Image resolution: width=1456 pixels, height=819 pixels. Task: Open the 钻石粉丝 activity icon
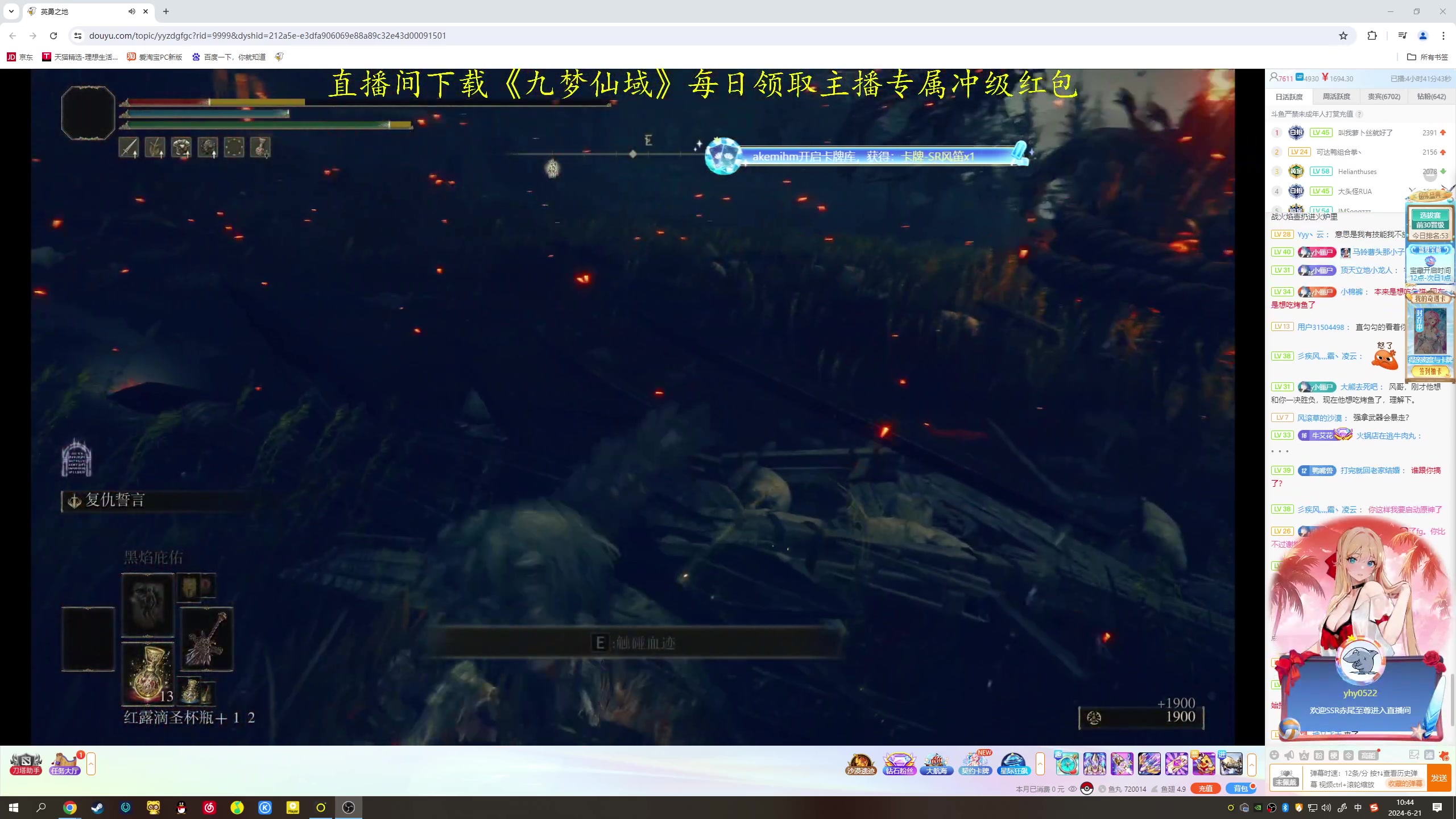(x=899, y=764)
